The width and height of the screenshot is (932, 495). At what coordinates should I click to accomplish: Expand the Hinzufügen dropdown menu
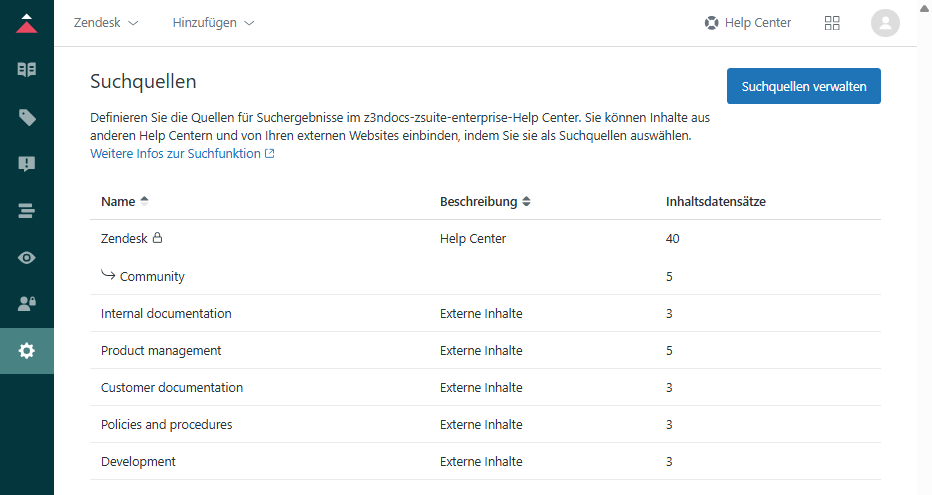pos(213,23)
